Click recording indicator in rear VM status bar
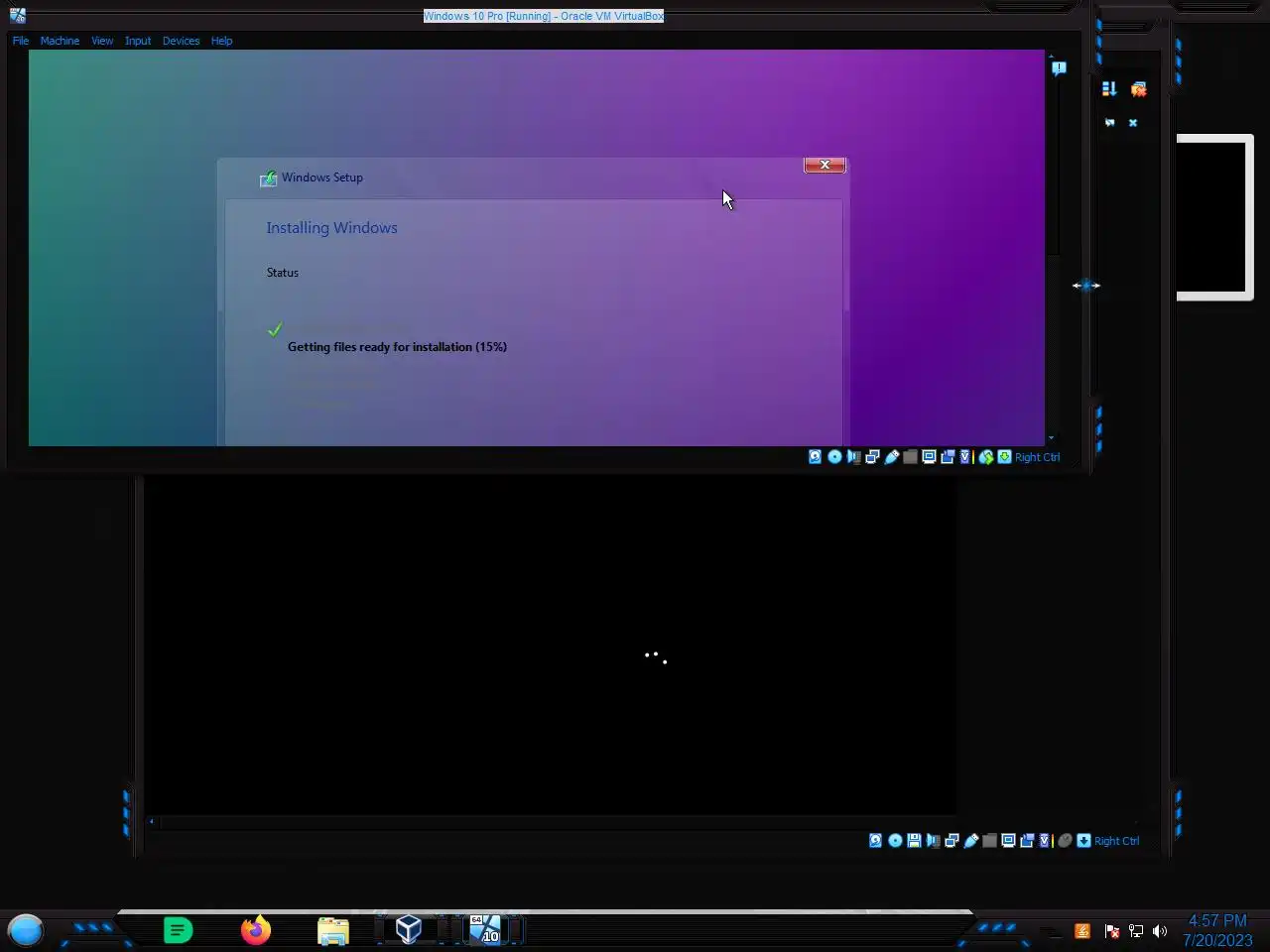The height and width of the screenshot is (952, 1270). click(1027, 841)
